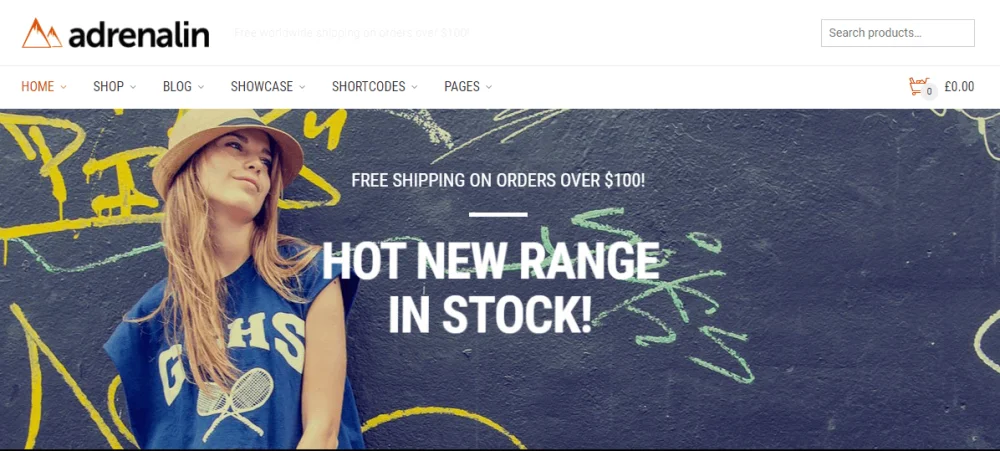Click the faint free worldwide shipping header text
Viewport: 1000px width, 451px height.
tap(351, 33)
